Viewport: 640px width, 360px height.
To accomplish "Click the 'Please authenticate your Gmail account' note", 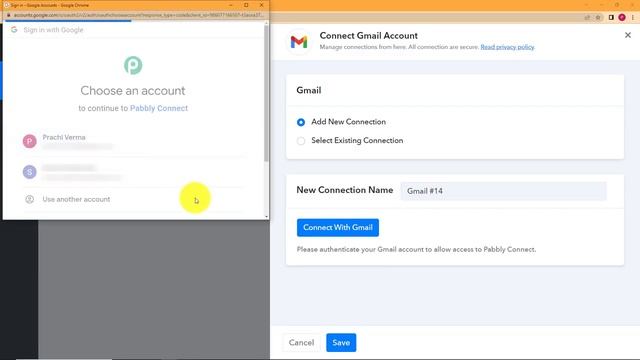I will (416, 249).
